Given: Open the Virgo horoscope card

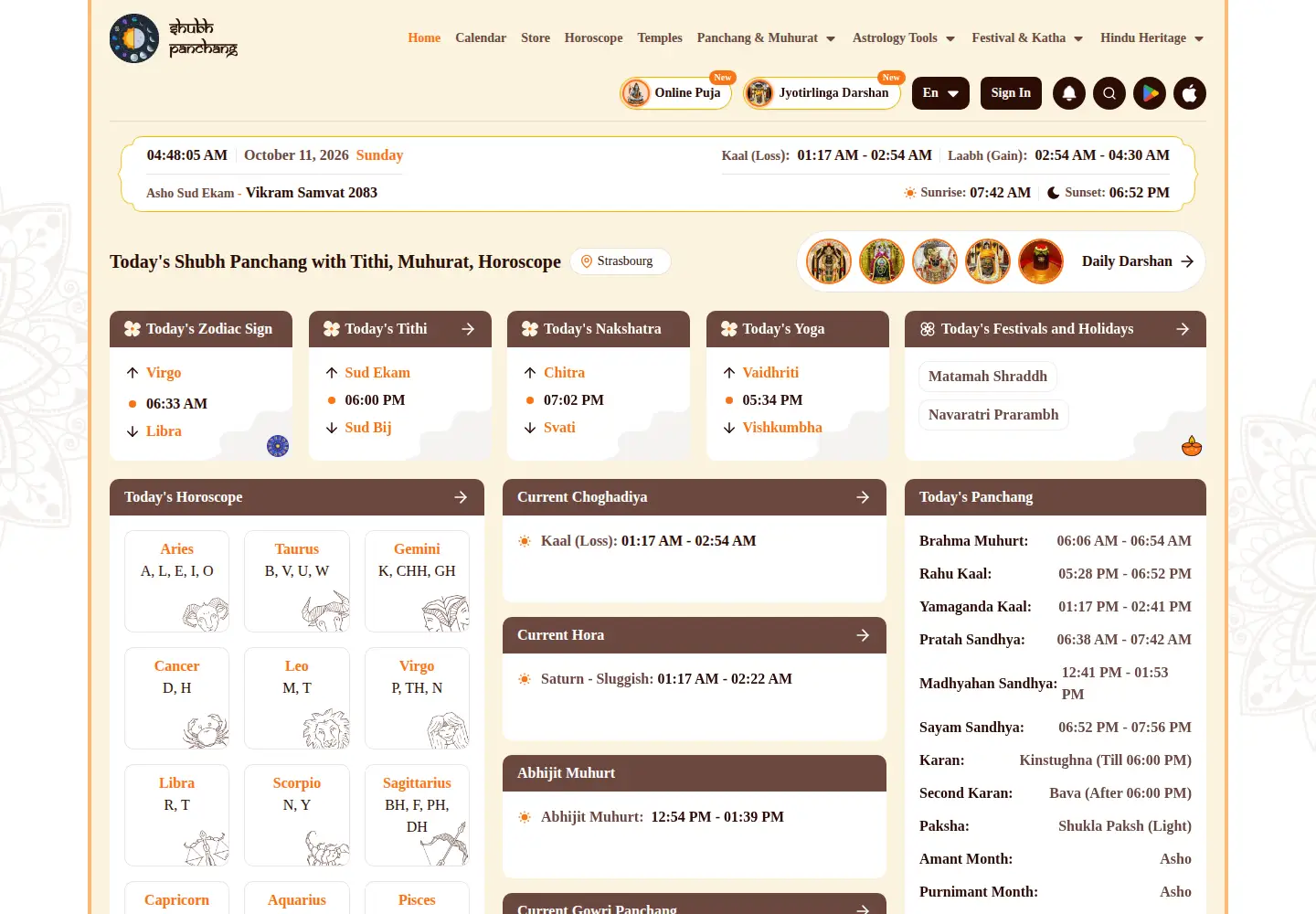Looking at the screenshot, I should click(x=417, y=698).
